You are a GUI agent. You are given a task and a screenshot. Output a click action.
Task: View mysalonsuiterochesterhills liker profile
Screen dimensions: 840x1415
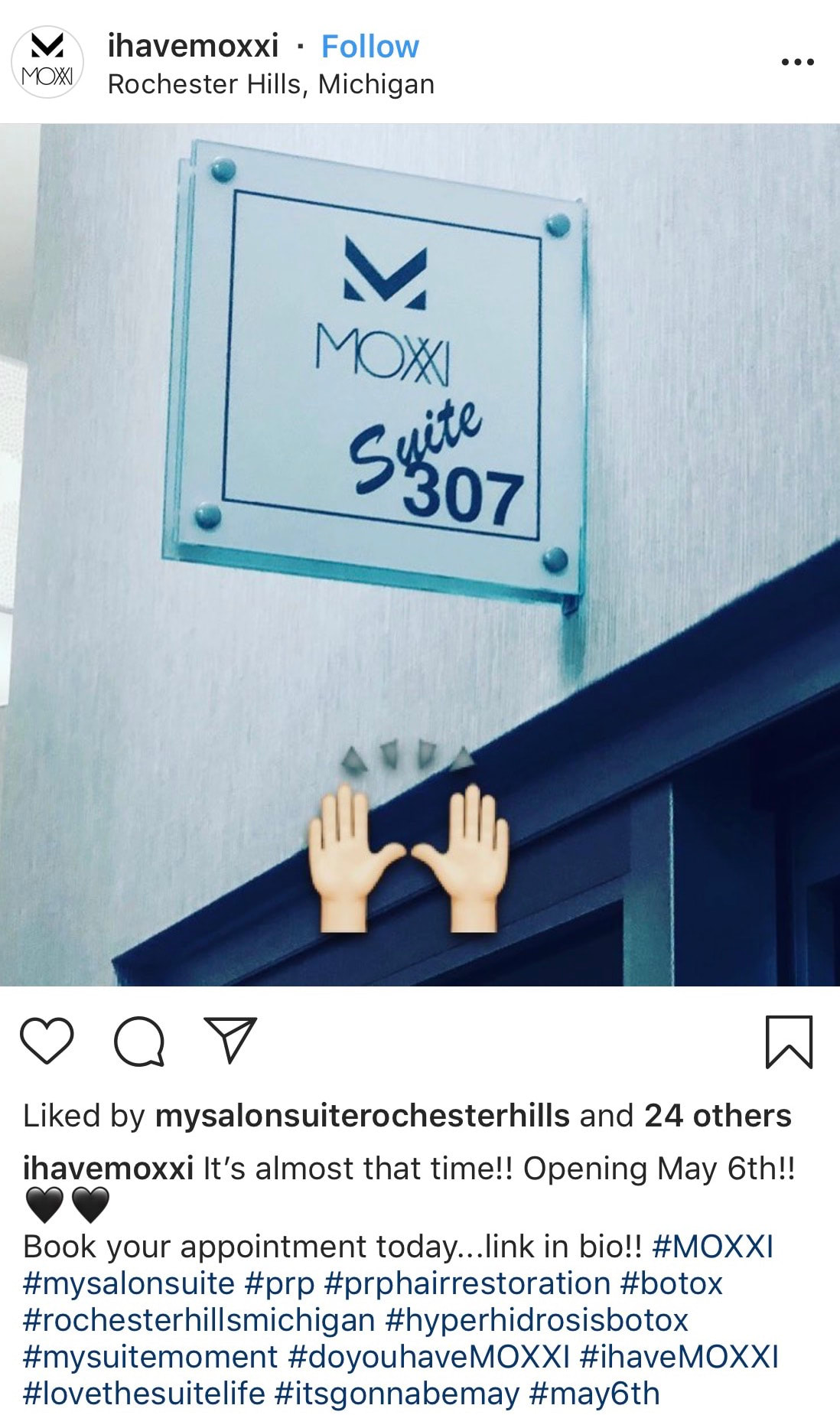click(x=363, y=1116)
